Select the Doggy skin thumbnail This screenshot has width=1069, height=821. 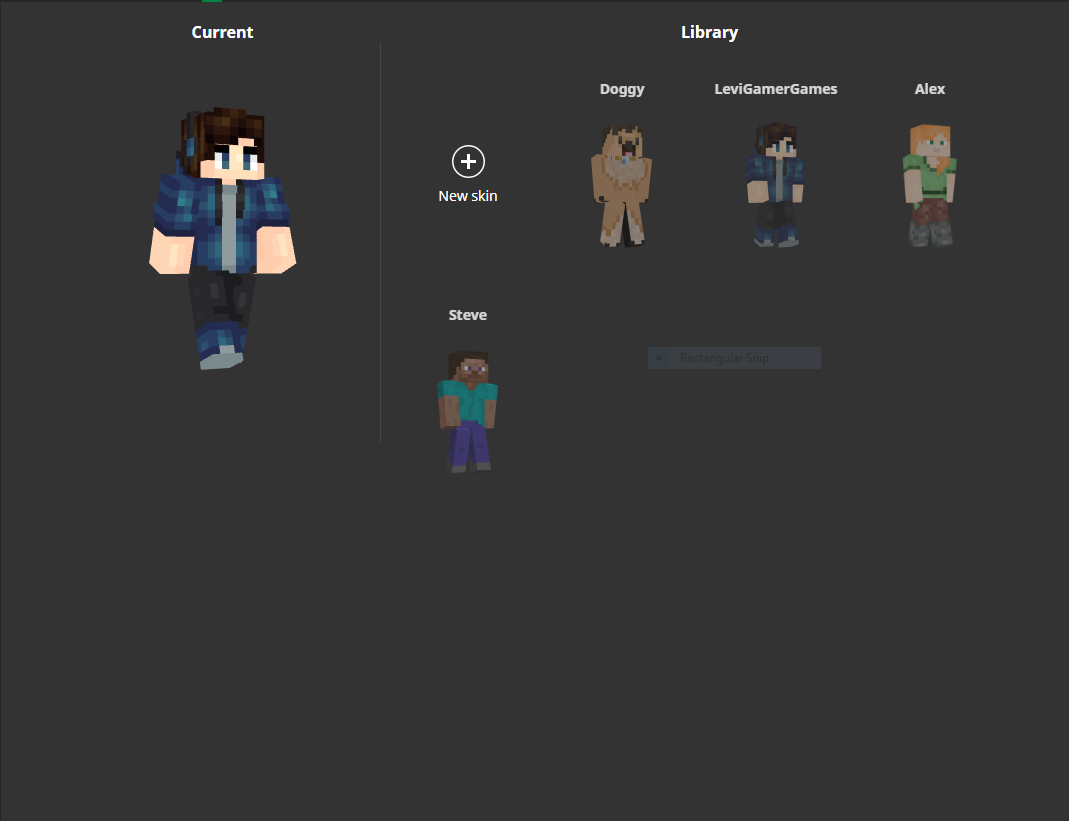(x=622, y=185)
